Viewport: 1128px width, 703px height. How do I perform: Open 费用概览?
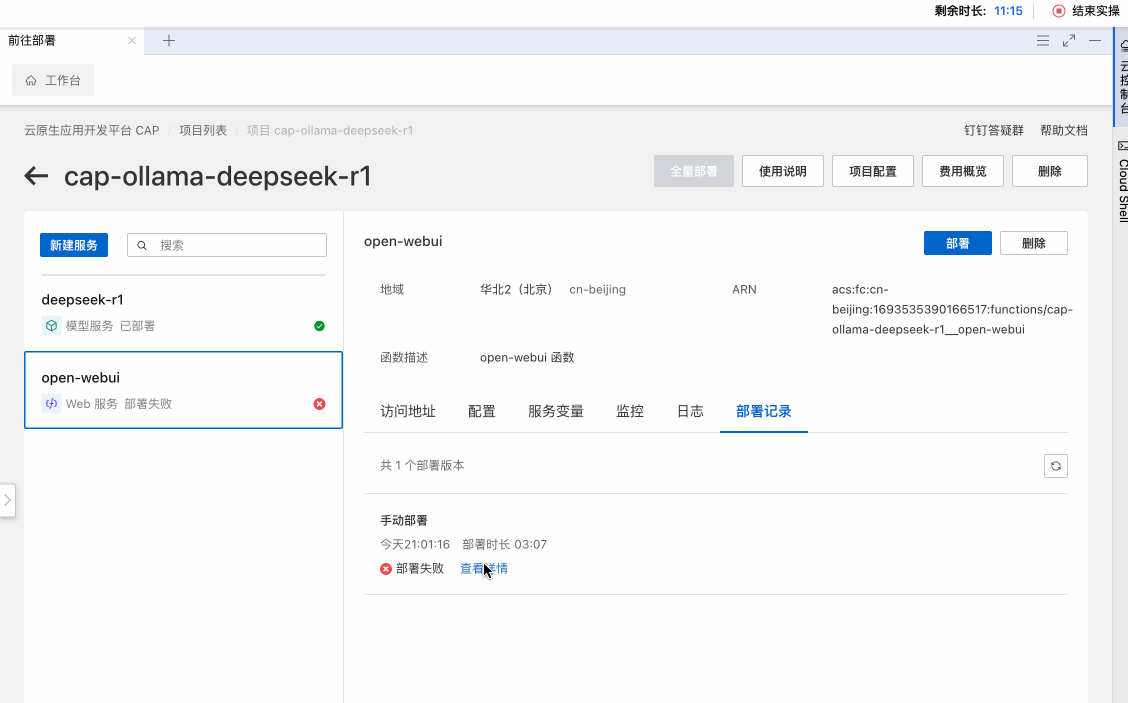coord(963,171)
